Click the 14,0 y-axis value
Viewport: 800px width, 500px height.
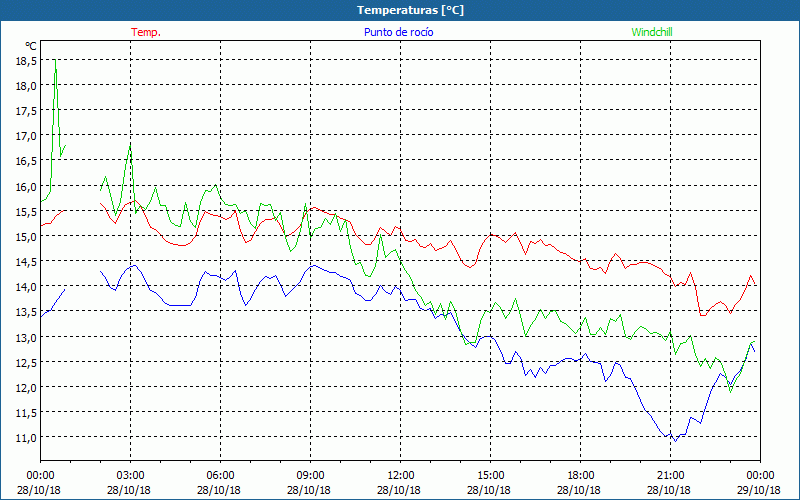(x=27, y=287)
